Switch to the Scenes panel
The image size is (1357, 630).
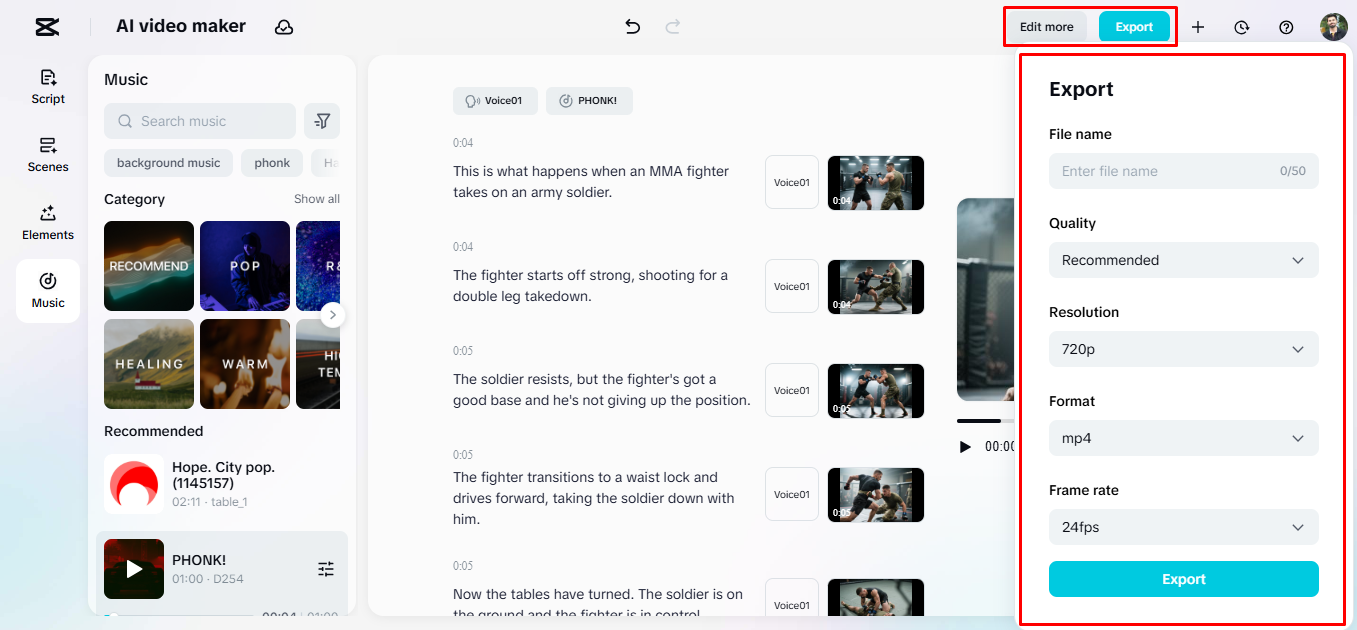click(x=48, y=155)
